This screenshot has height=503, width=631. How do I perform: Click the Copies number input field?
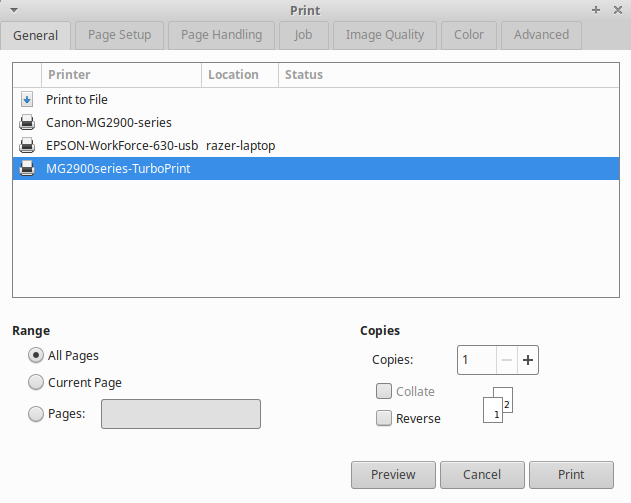pyautogui.click(x=477, y=360)
